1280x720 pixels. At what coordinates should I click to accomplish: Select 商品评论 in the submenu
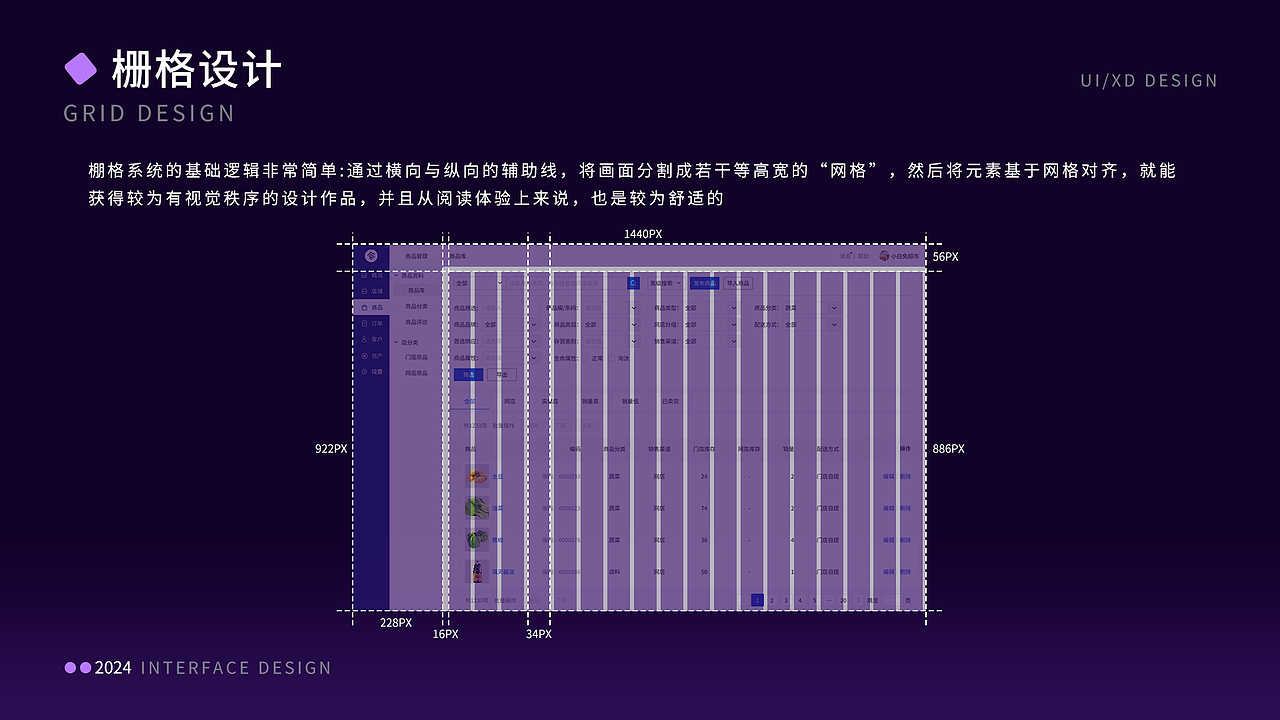pyautogui.click(x=416, y=323)
